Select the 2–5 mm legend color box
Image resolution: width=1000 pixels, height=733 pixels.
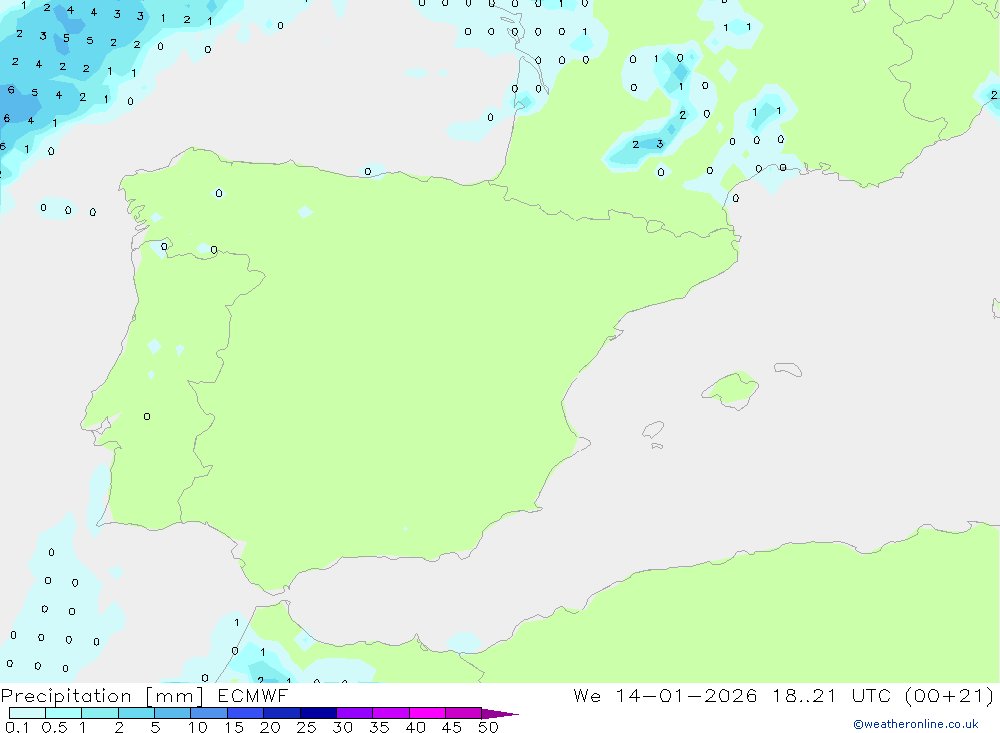point(136,713)
